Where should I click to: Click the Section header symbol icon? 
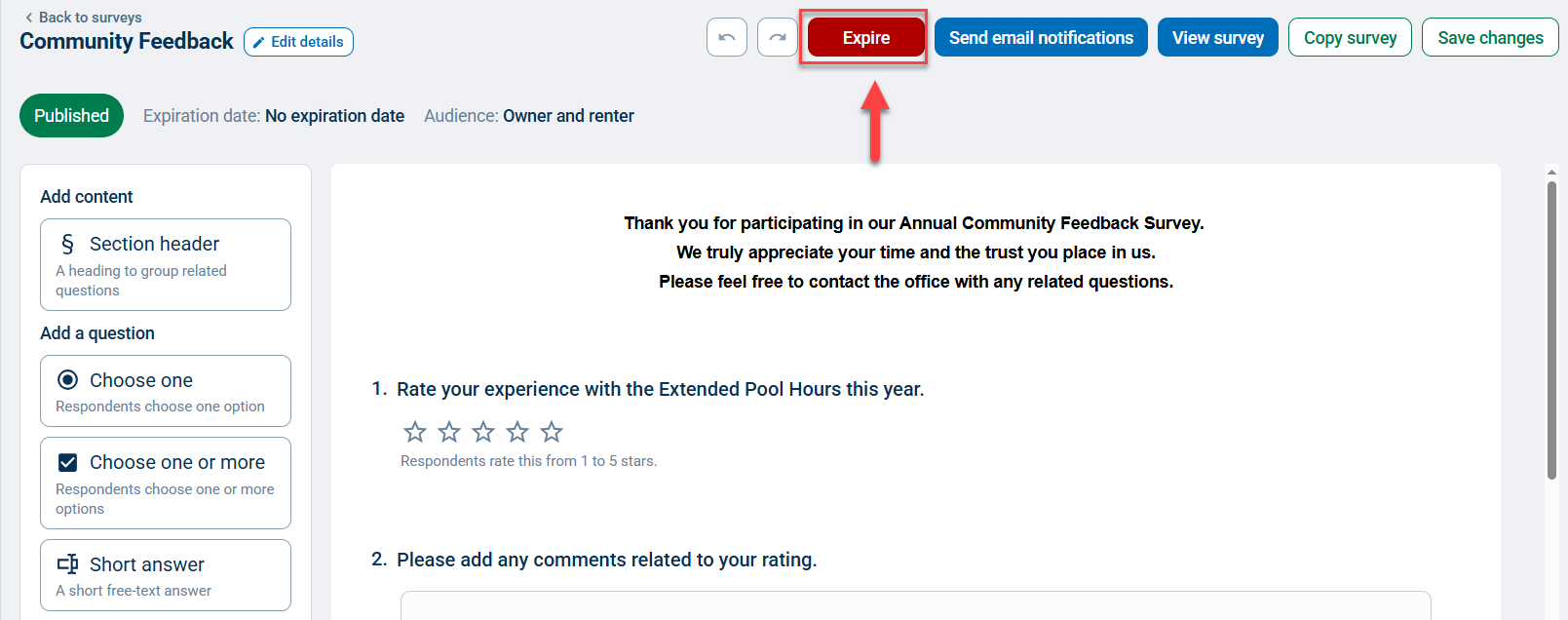coord(67,244)
